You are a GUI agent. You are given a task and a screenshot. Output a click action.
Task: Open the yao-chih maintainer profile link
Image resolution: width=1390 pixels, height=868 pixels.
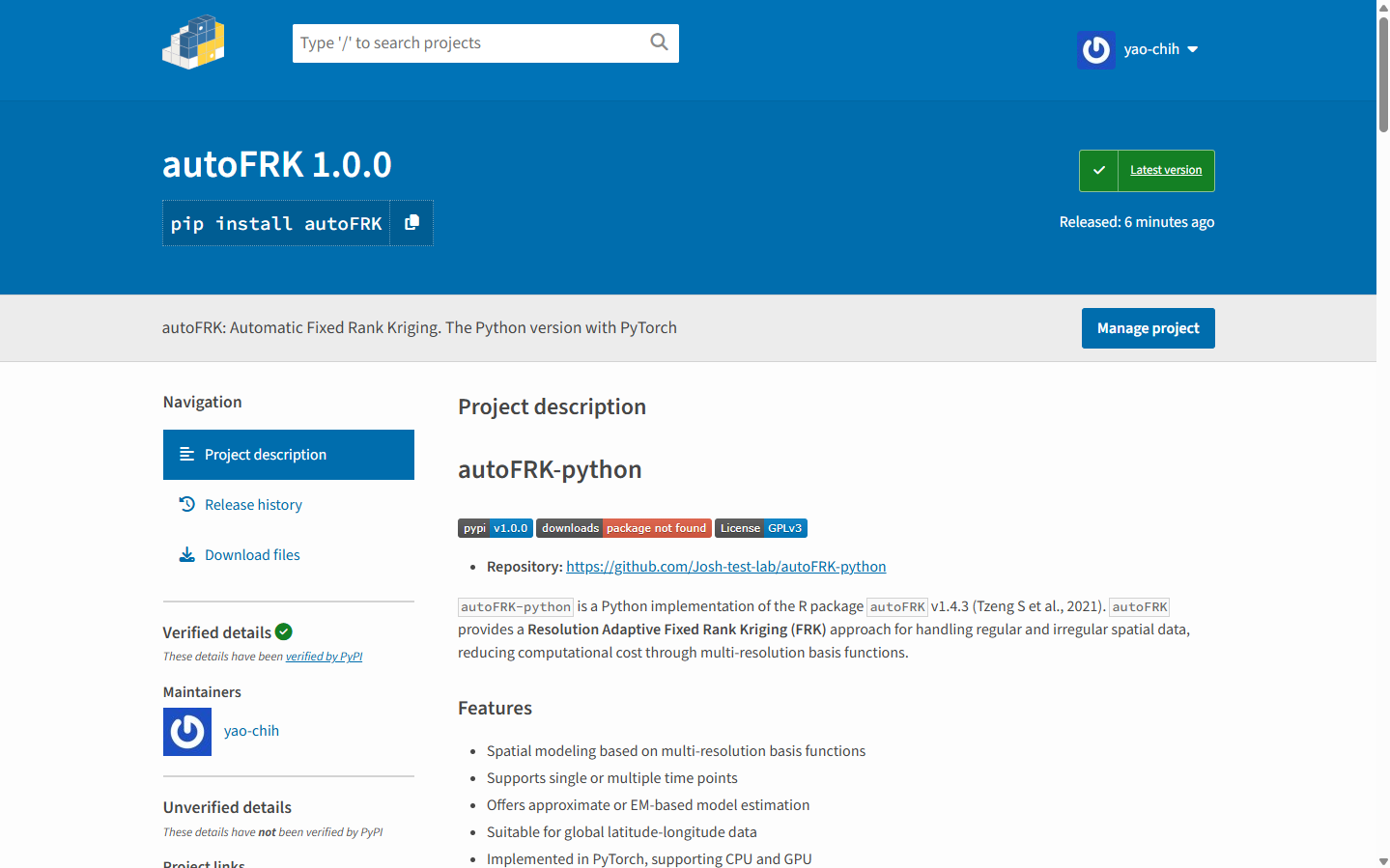pos(251,731)
